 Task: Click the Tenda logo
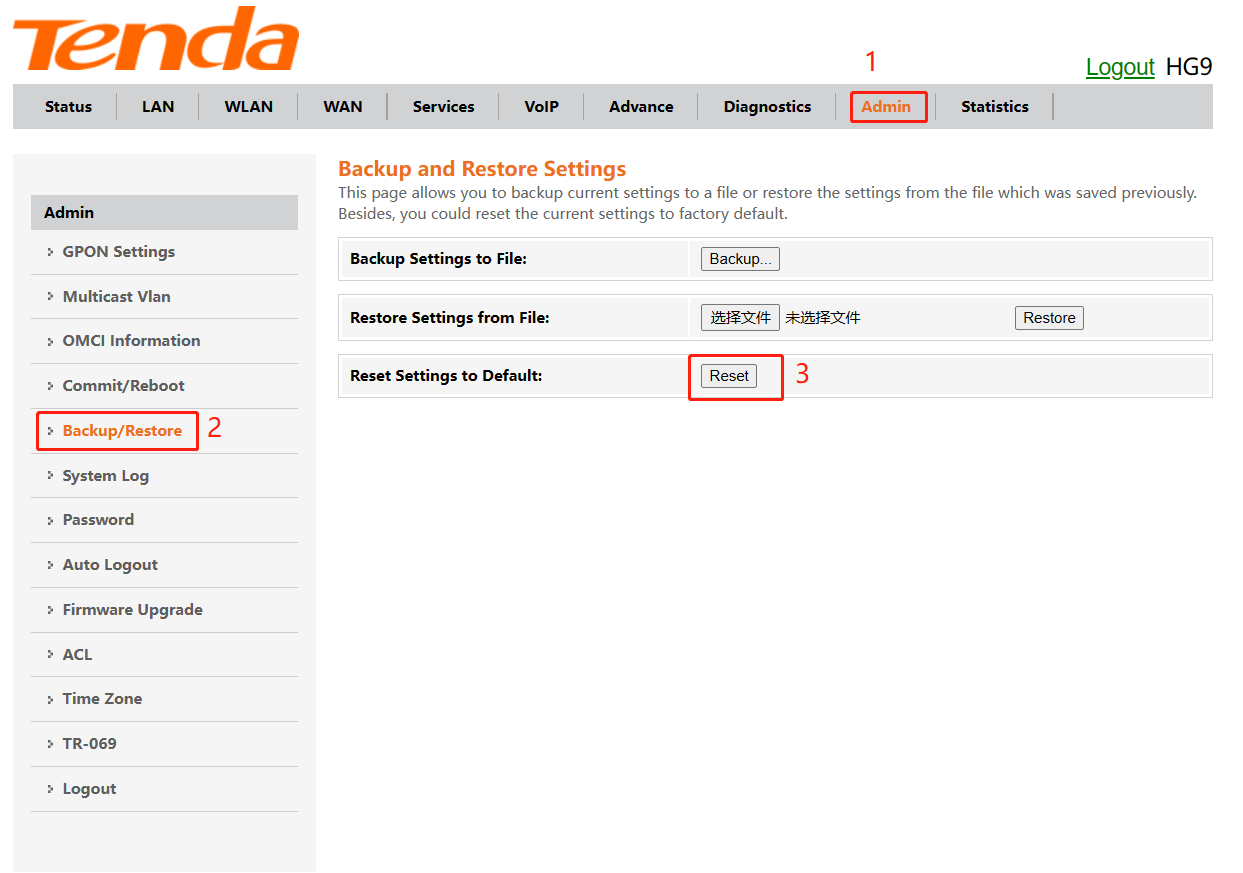pos(156,42)
